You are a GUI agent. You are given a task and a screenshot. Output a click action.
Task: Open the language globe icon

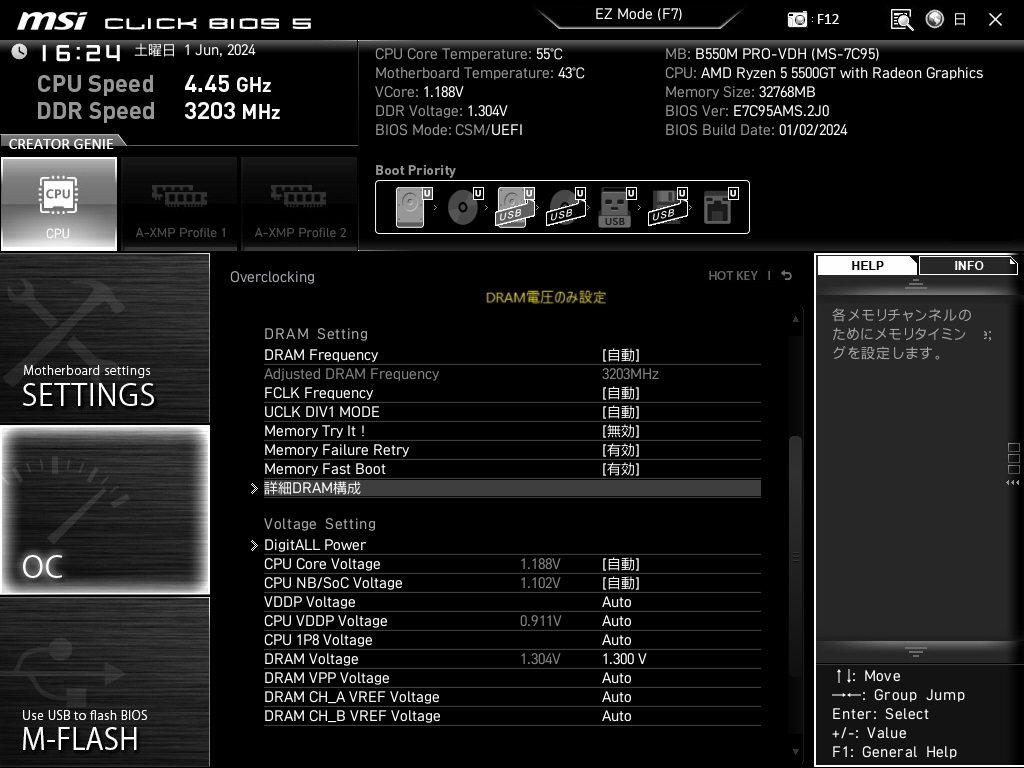[x=935, y=19]
